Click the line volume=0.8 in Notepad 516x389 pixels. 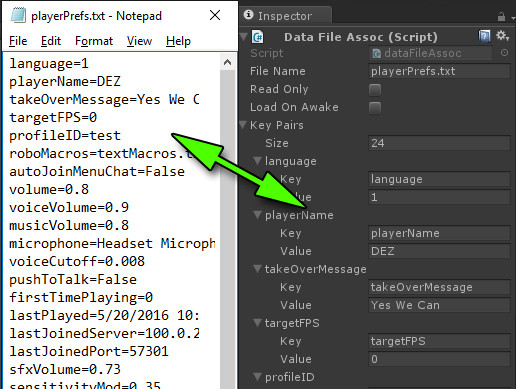(49, 189)
